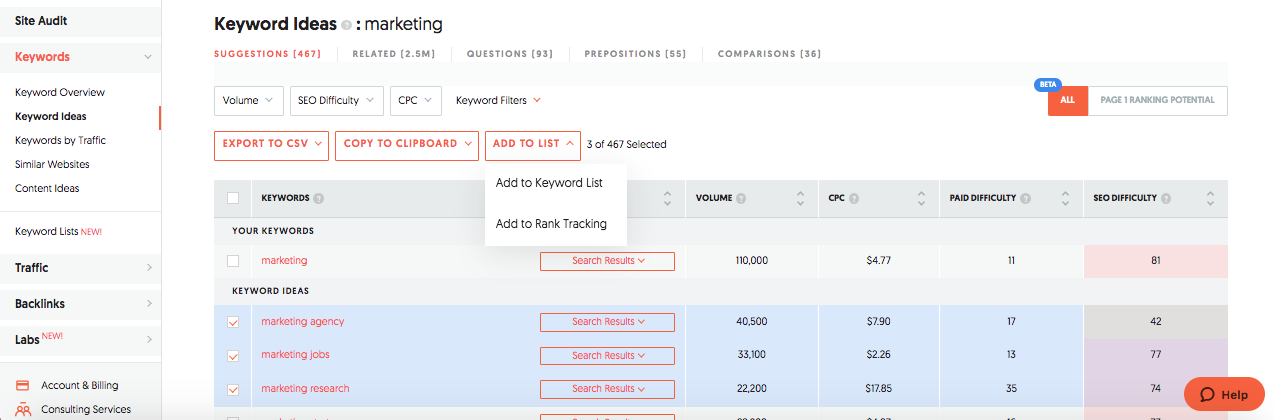Select Page 1 Ranking Potential view
The height and width of the screenshot is (420, 1274).
(x=1157, y=100)
